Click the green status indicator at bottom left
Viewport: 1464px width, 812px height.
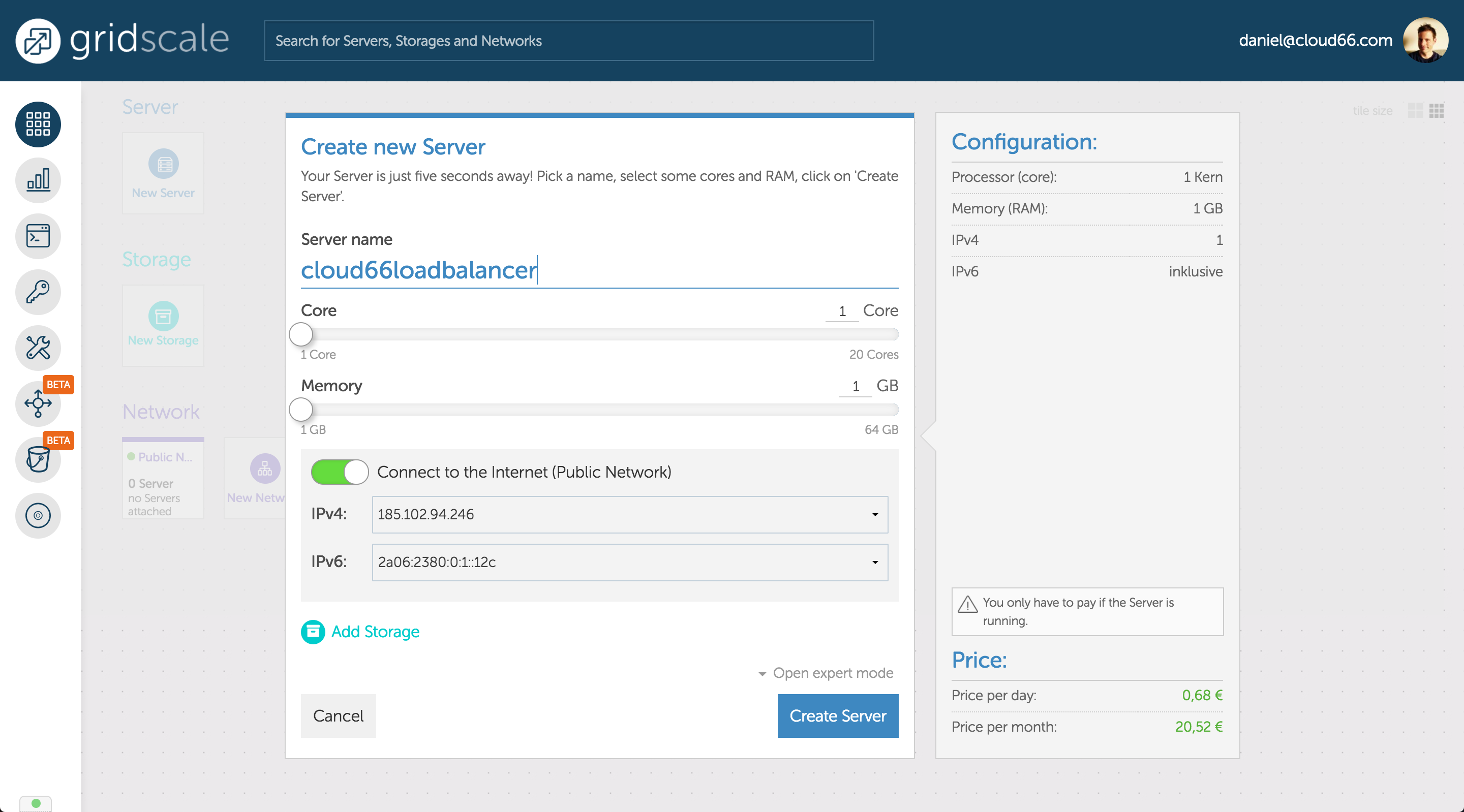click(x=36, y=803)
